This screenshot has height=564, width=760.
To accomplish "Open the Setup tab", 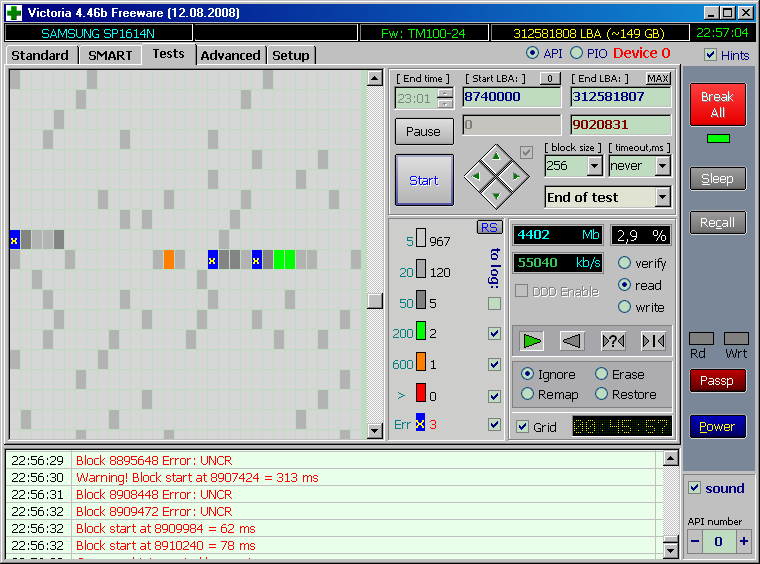I will coord(291,55).
